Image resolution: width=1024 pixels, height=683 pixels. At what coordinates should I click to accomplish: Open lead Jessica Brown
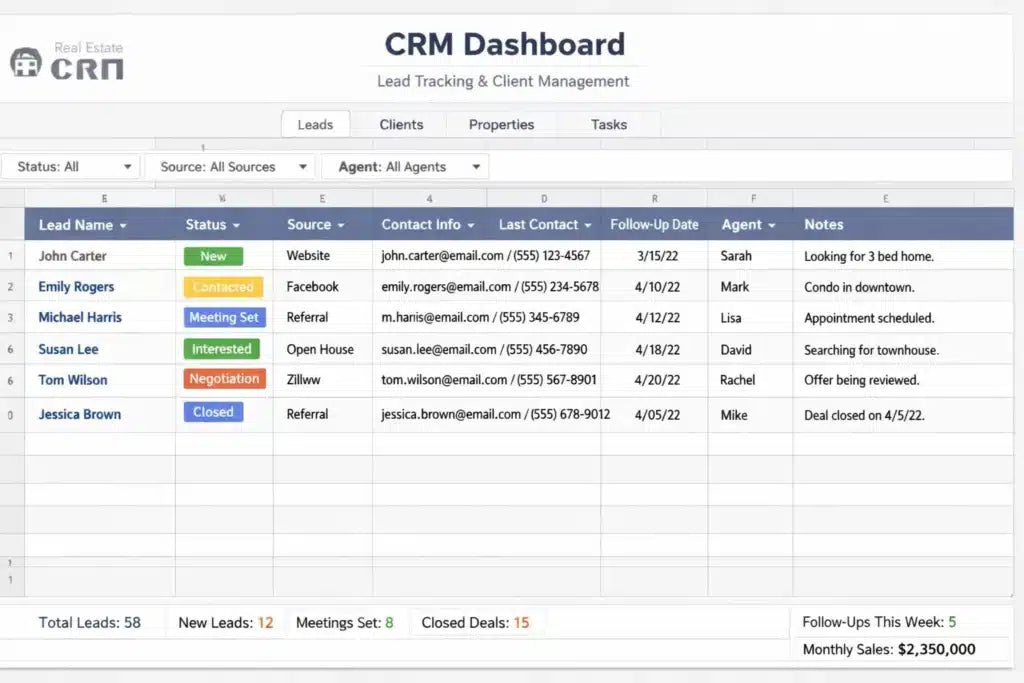80,414
